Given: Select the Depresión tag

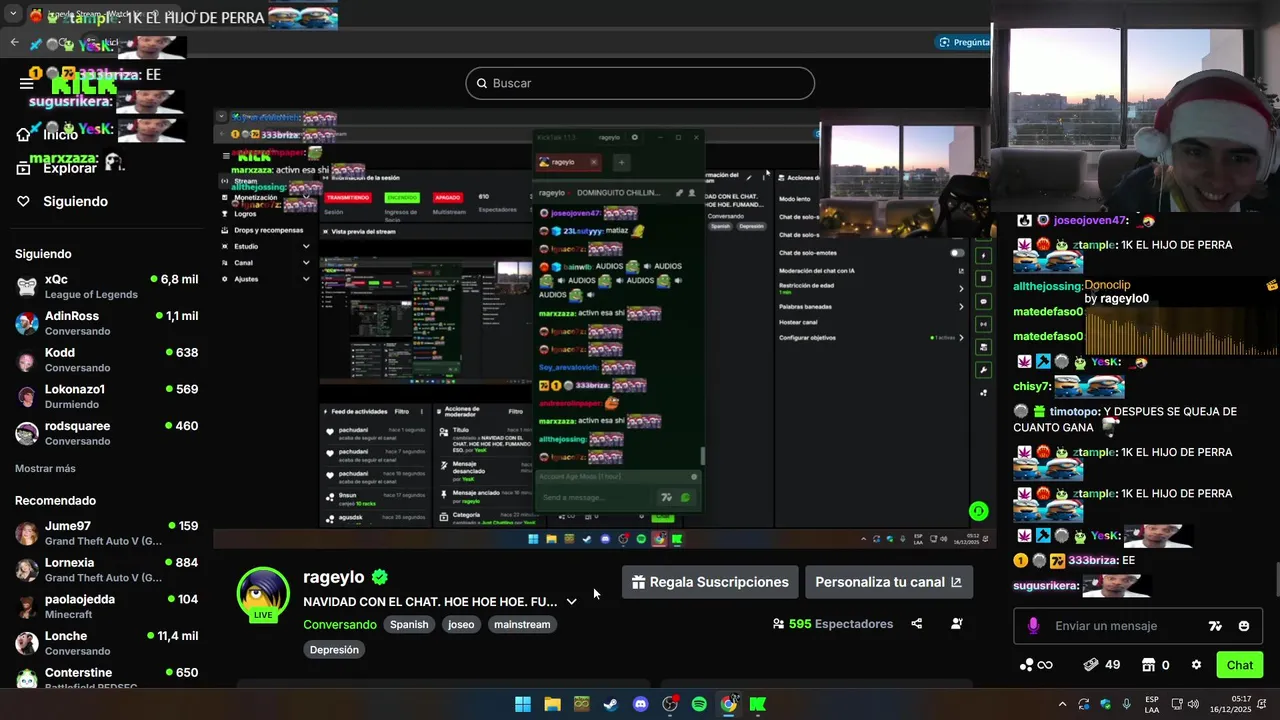Looking at the screenshot, I should 334,649.
